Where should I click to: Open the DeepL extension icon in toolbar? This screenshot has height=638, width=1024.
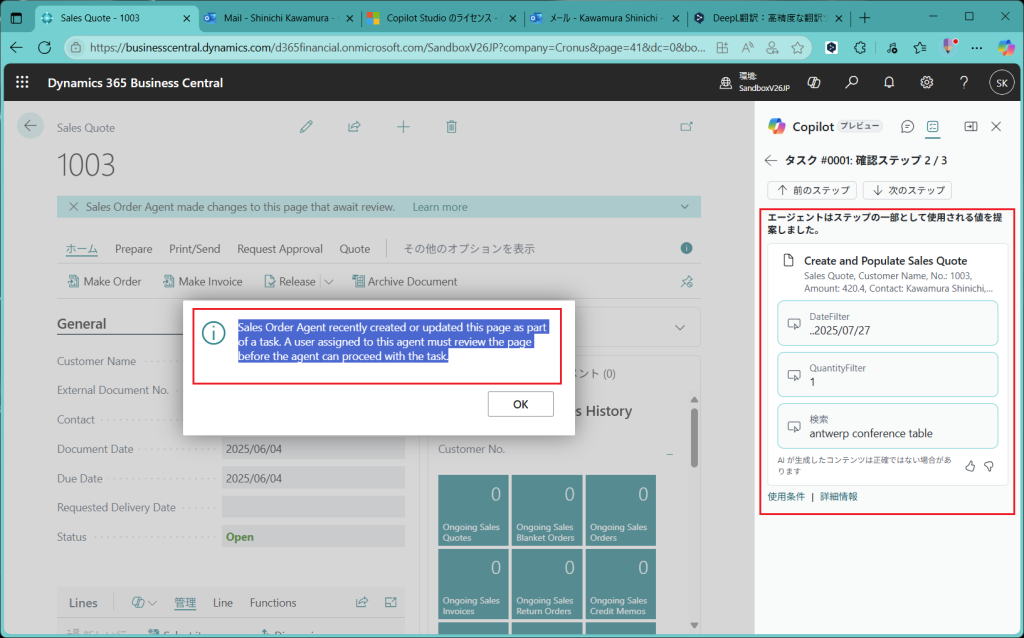[x=831, y=47]
